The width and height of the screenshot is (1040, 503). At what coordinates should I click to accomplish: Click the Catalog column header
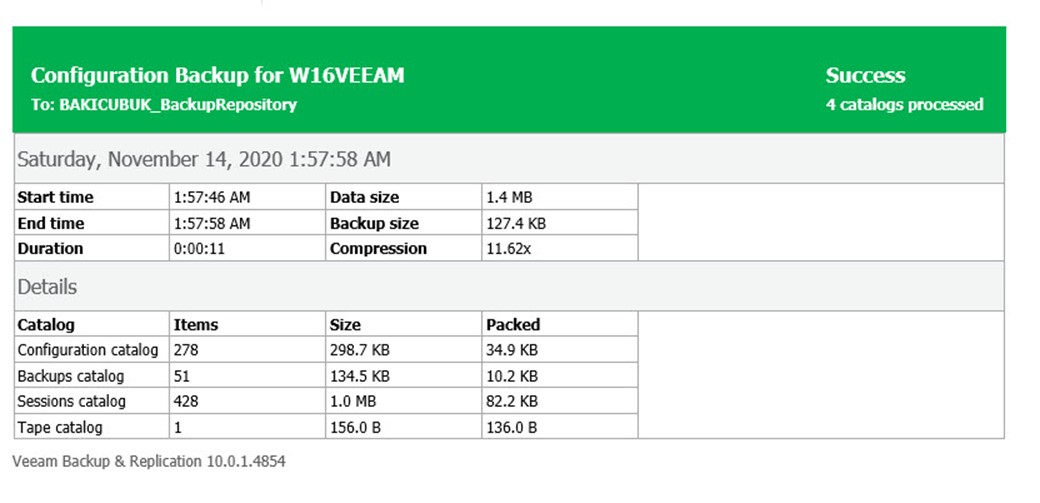tap(46, 325)
